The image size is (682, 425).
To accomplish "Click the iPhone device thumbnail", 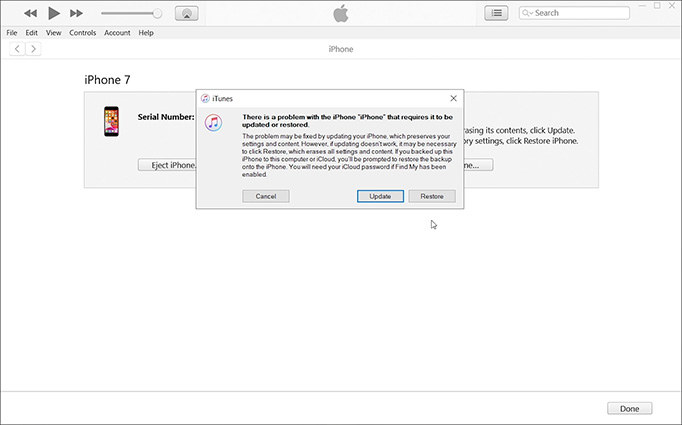I will pyautogui.click(x=111, y=121).
